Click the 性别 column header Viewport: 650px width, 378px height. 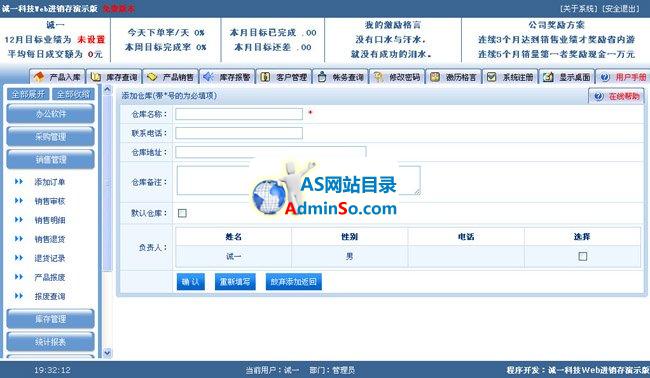click(x=349, y=237)
